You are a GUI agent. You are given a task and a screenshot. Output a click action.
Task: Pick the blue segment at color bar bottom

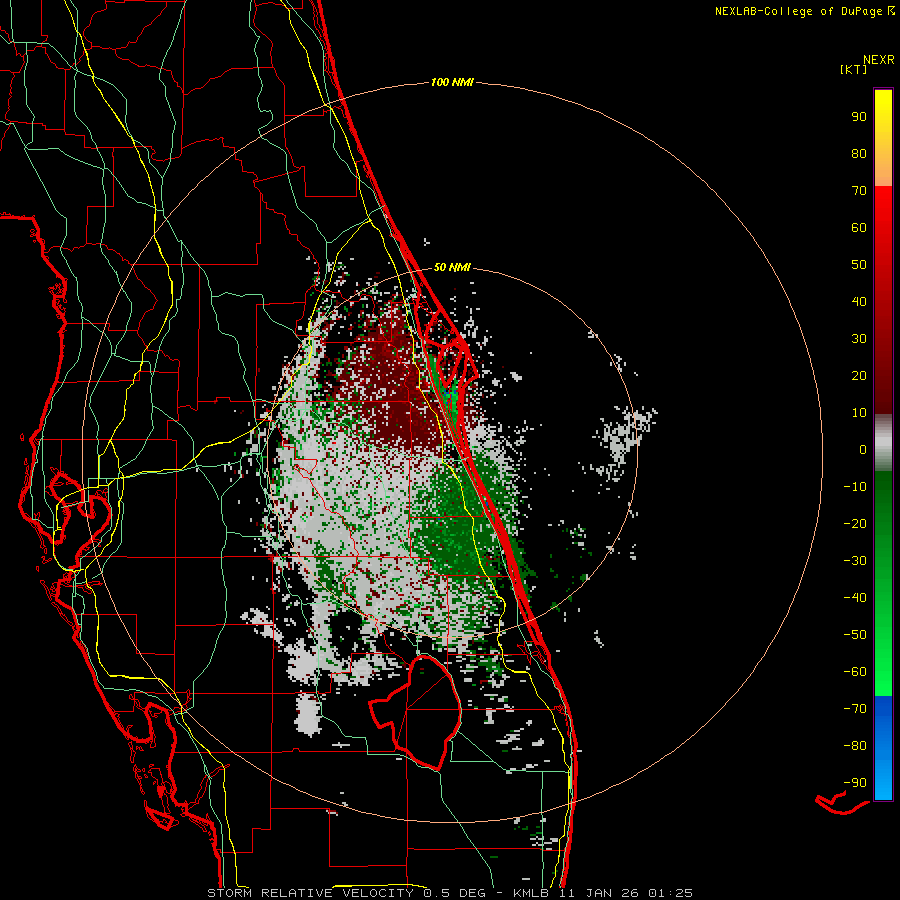click(x=883, y=748)
